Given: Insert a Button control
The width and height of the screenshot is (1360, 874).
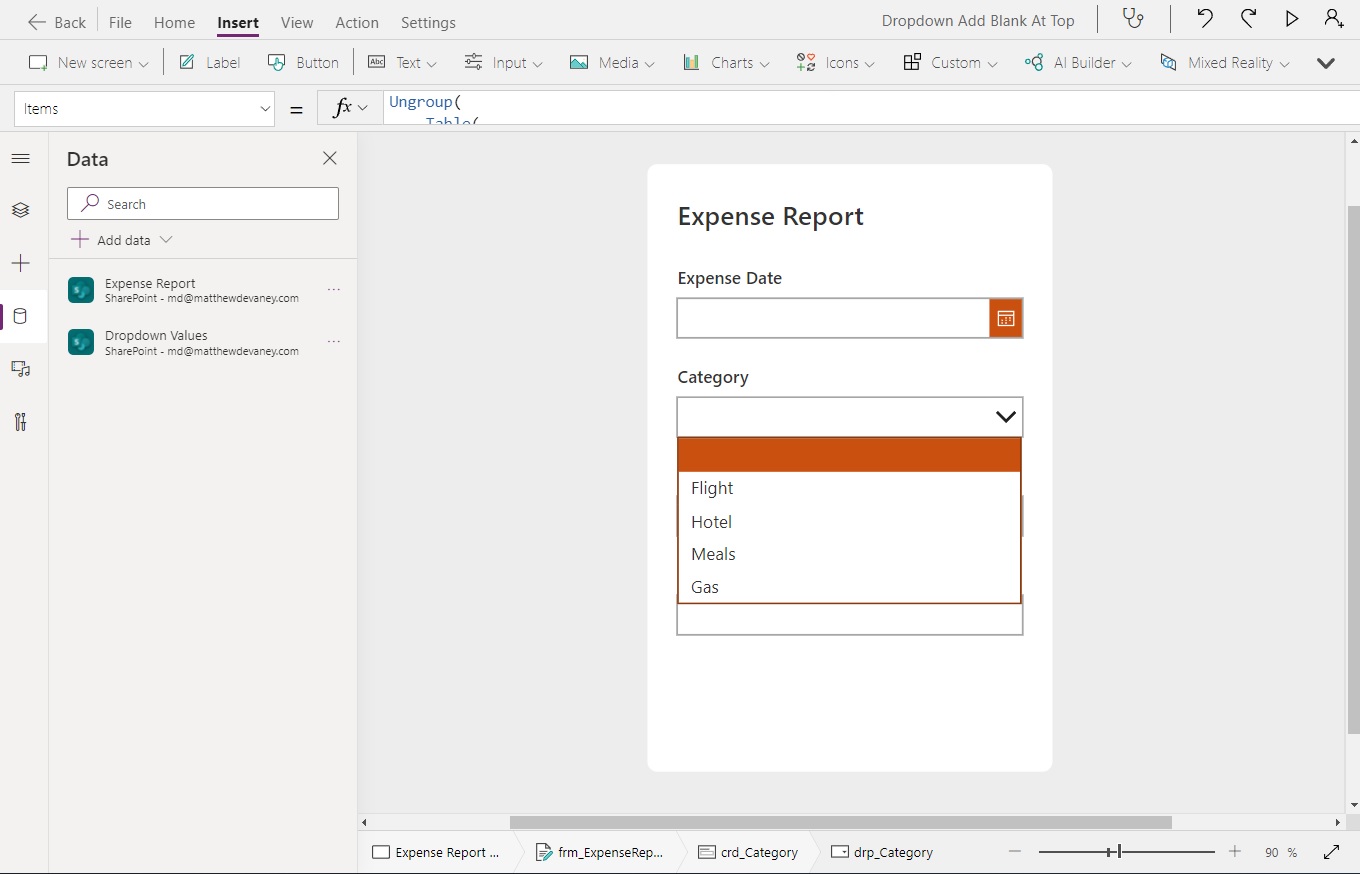Looking at the screenshot, I should pyautogui.click(x=304, y=62).
